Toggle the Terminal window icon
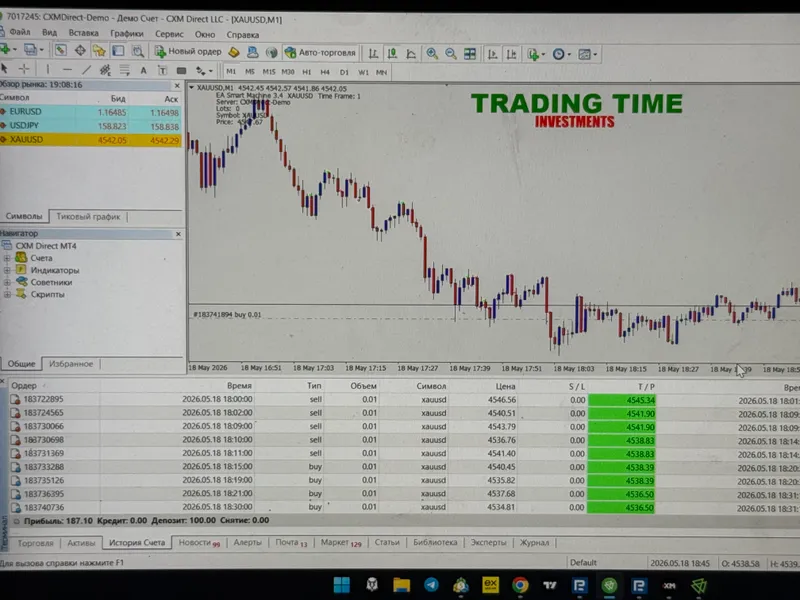The width and height of the screenshot is (800, 600). [118, 51]
